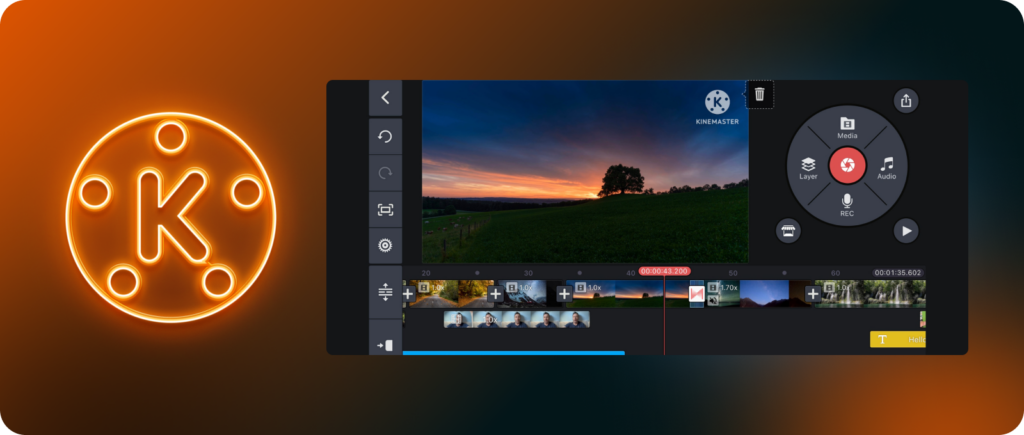
Task: Tap the back arrow button
Action: click(x=385, y=98)
